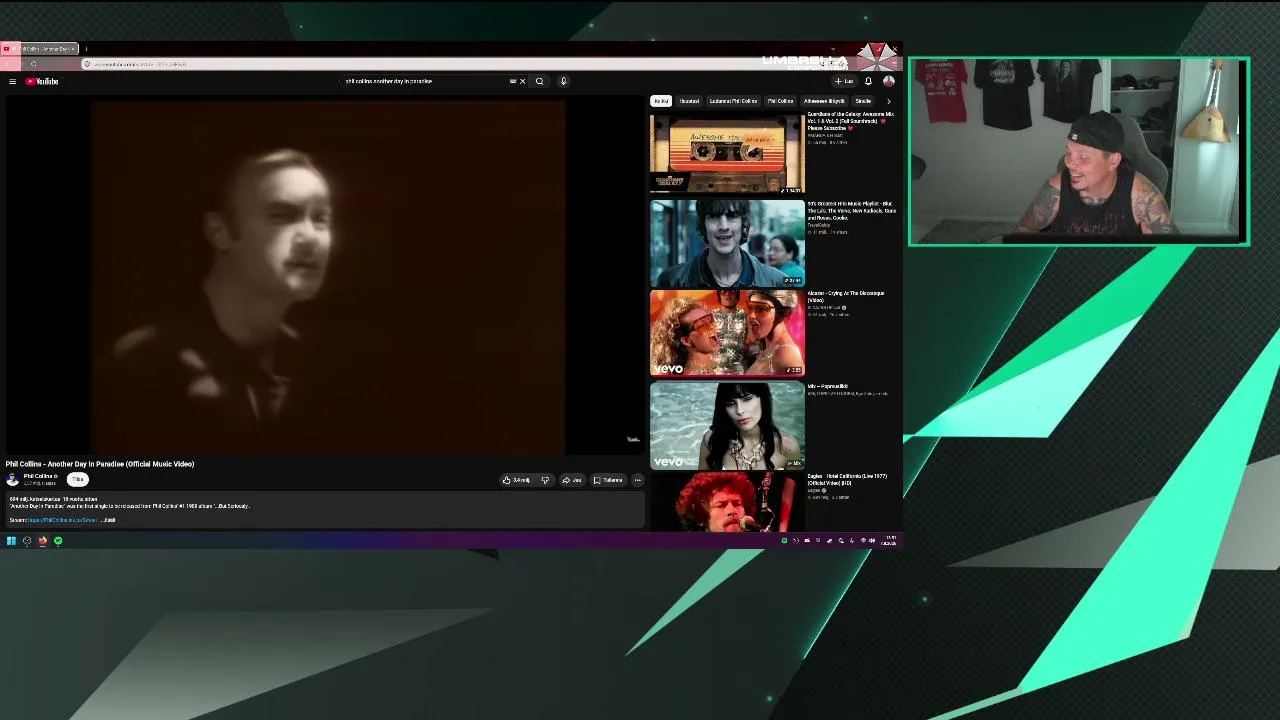Expand the video description box
The height and width of the screenshot is (720, 1280).
(109, 520)
